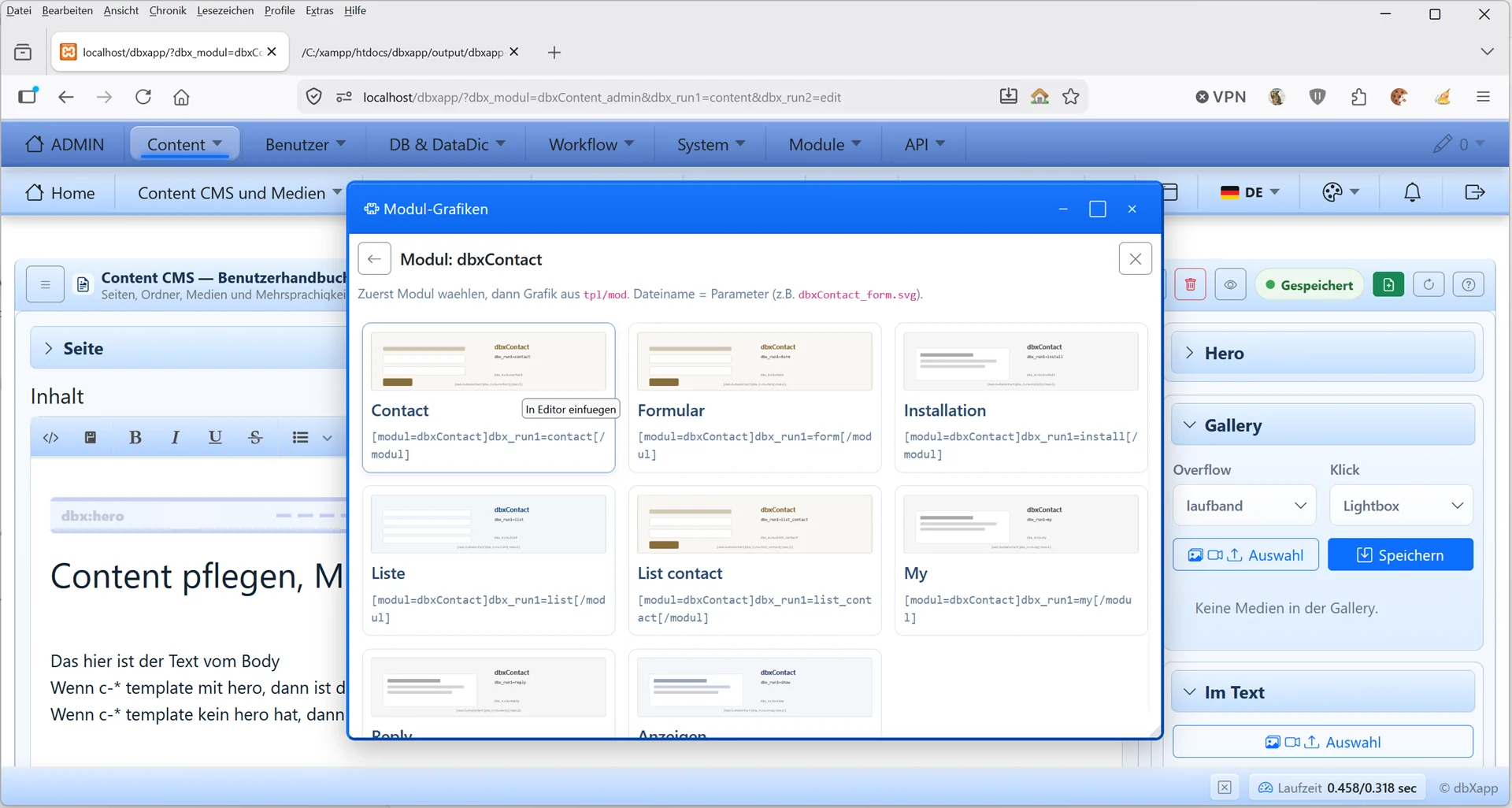Viewport: 1512px width, 808px height.
Task: Click the pencil edit counter icon
Action: point(1458,144)
